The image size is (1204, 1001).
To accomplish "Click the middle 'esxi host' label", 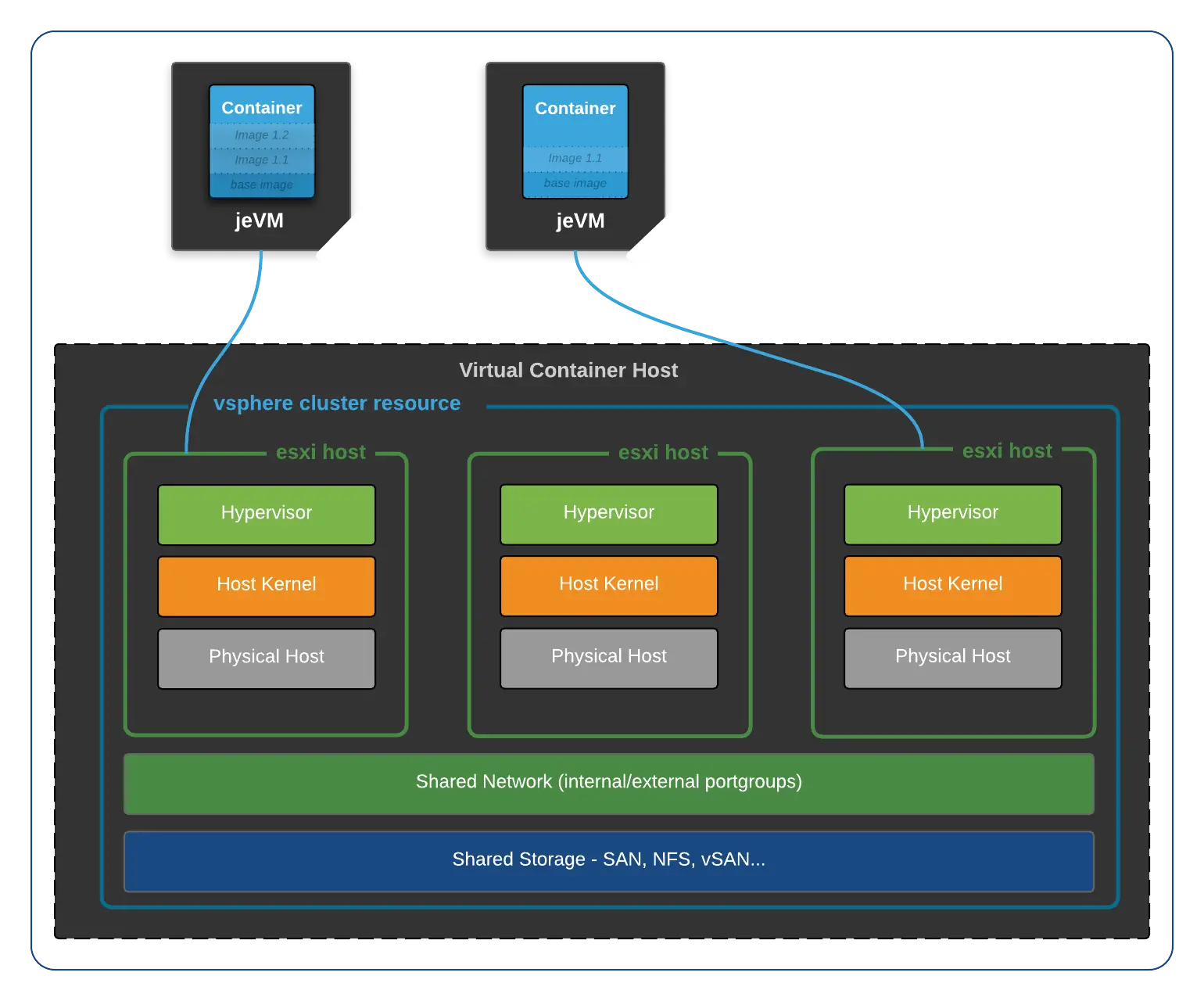I will [663, 452].
